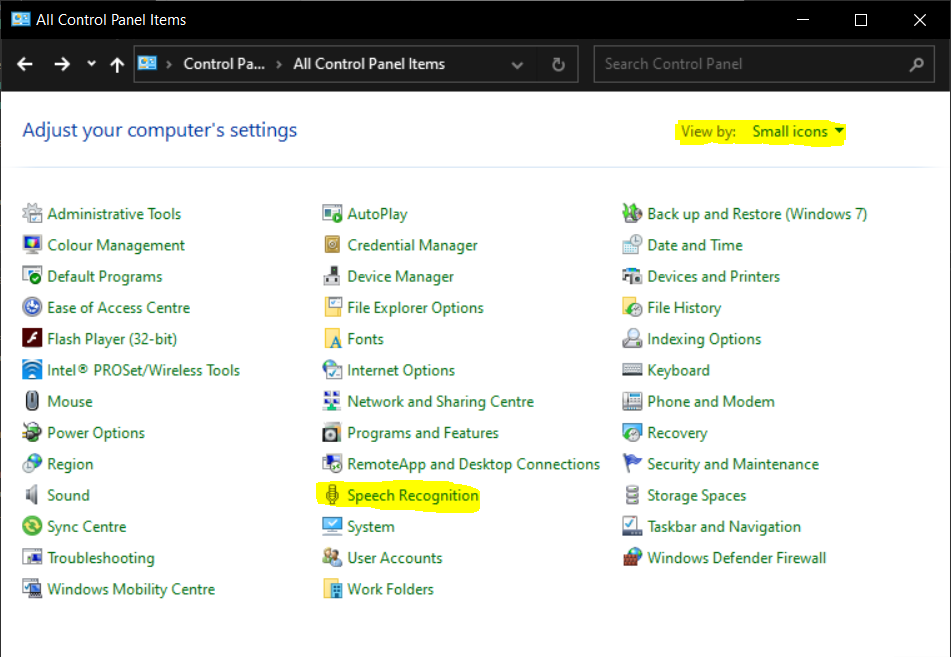Refresh the Control Panel view
The width and height of the screenshot is (951, 657).
pos(558,65)
